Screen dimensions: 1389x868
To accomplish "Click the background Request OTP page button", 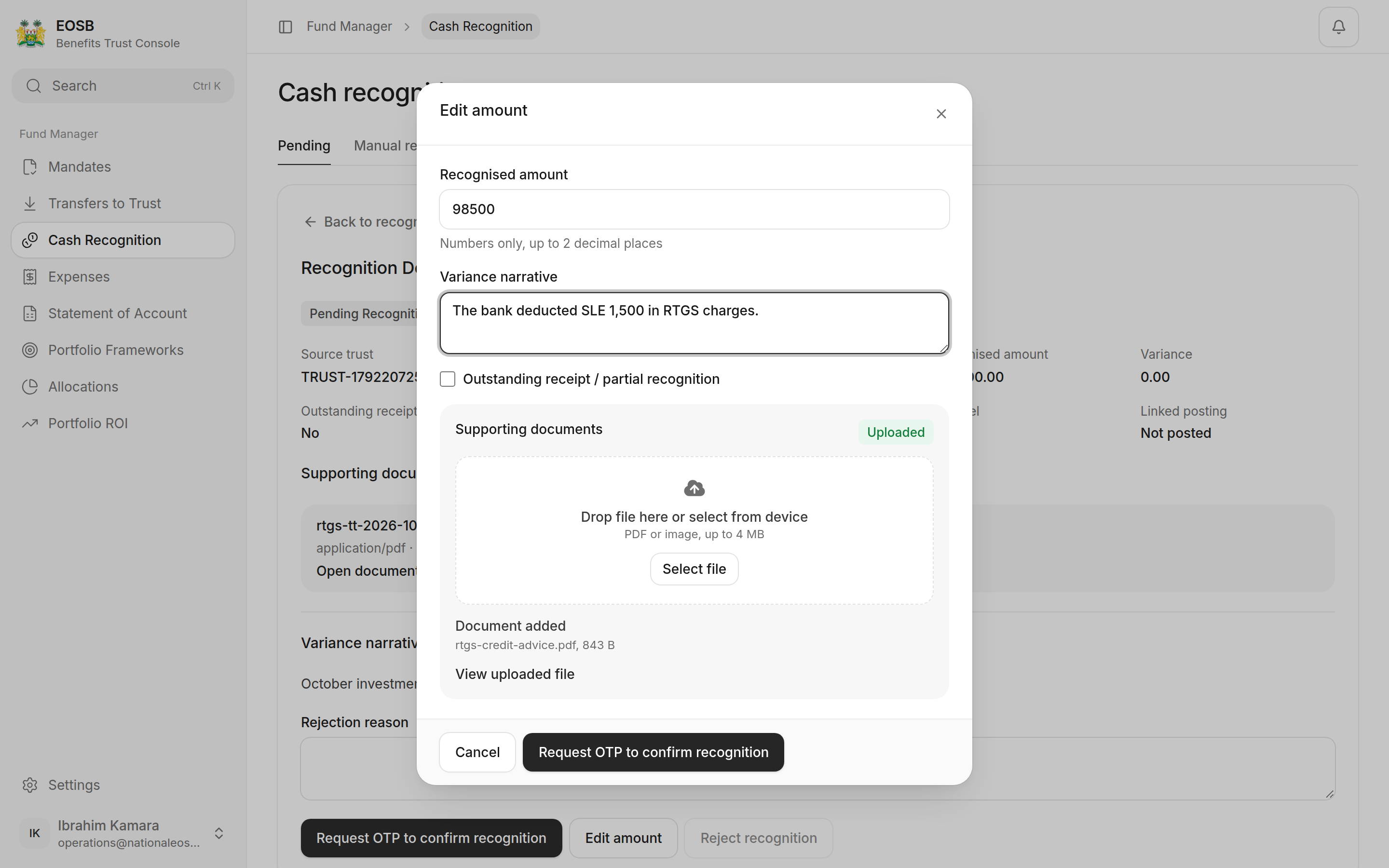I will pyautogui.click(x=431, y=838).
